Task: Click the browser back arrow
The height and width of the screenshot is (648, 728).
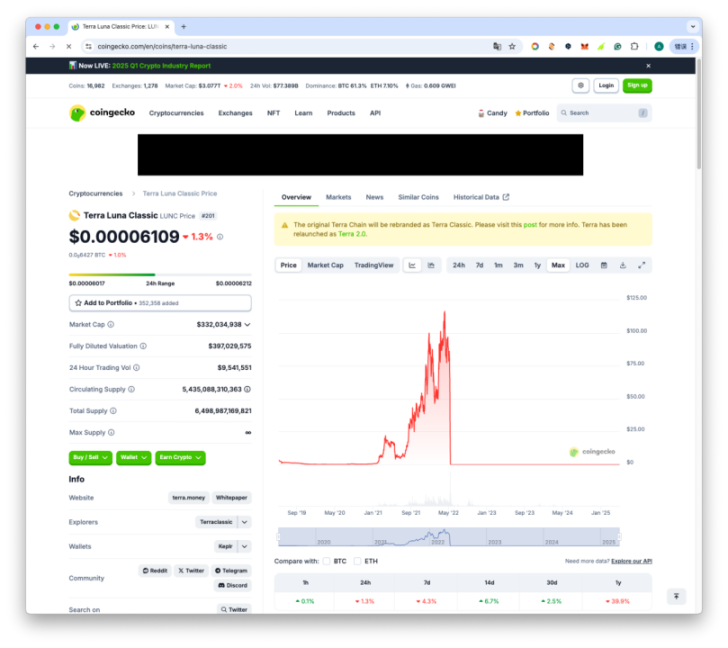Action: point(36,46)
